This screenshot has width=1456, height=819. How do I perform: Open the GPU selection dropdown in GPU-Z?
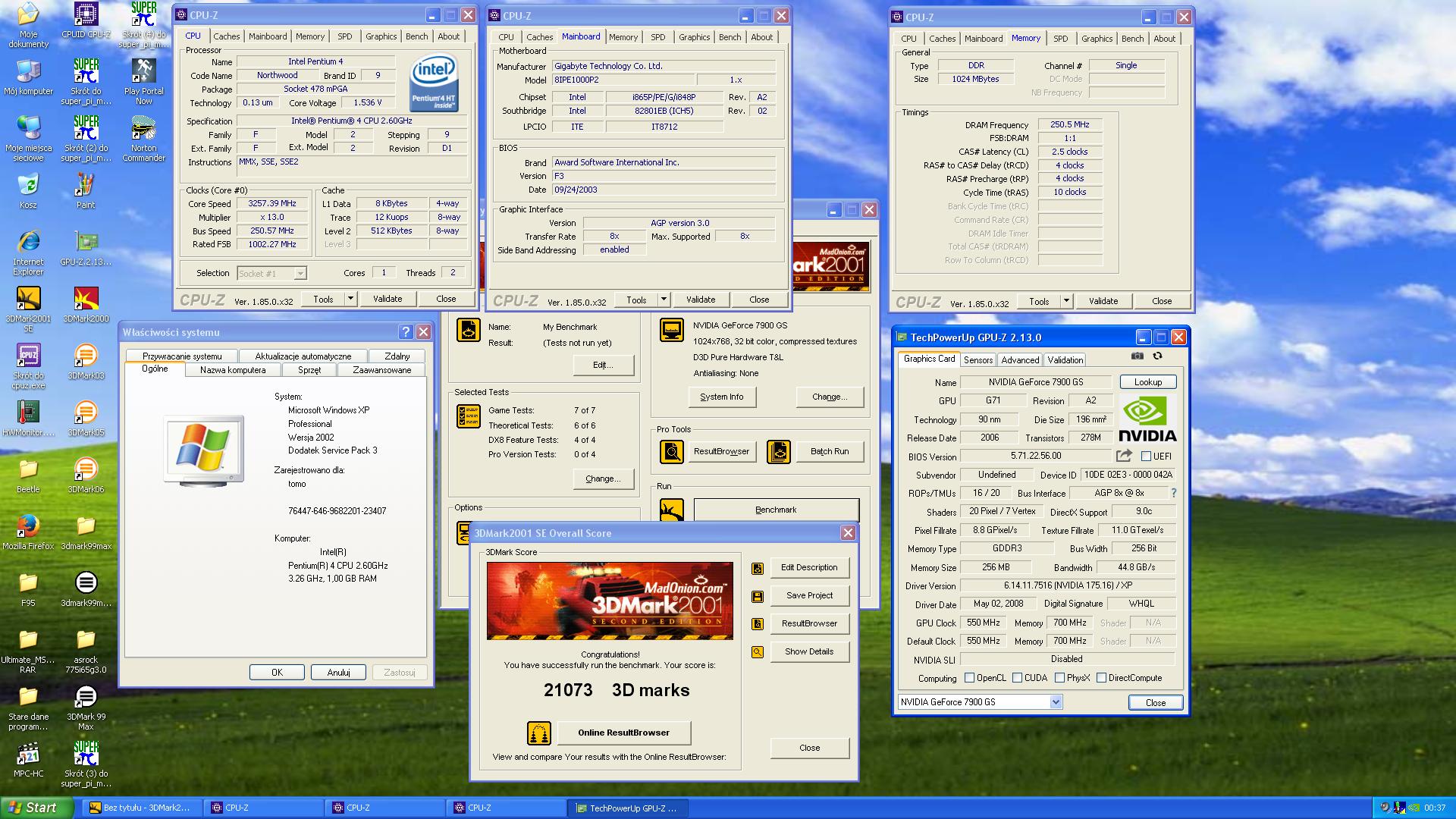click(980, 702)
